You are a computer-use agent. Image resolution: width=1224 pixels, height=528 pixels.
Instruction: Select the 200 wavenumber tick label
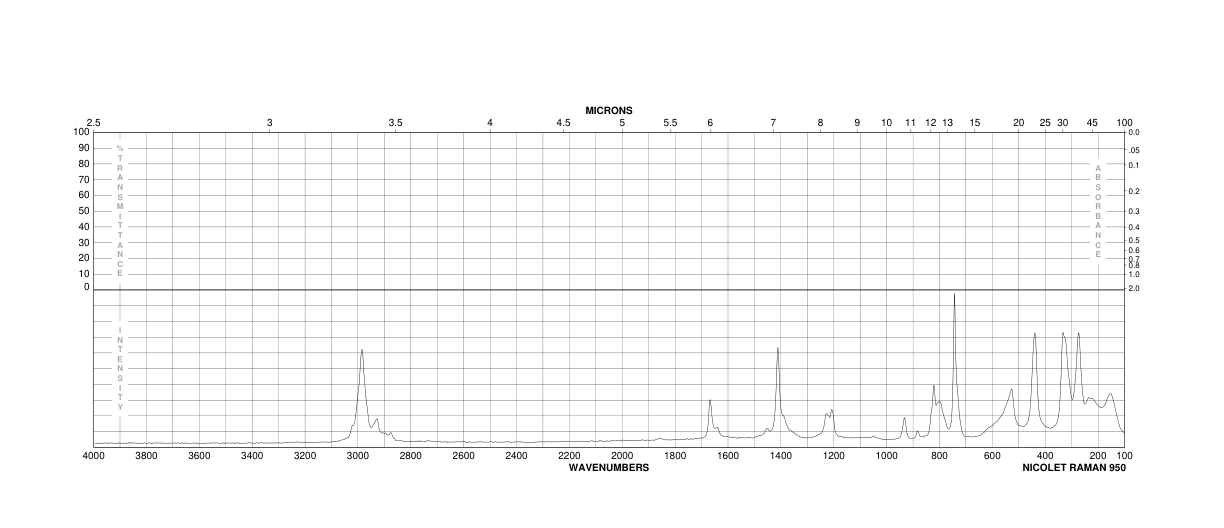click(1098, 456)
